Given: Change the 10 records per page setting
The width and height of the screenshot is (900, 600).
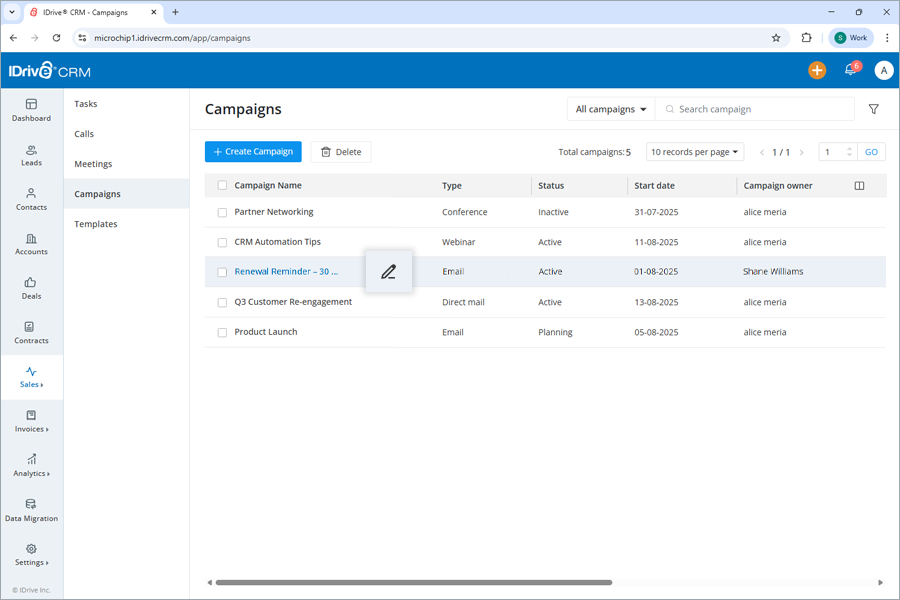Looking at the screenshot, I should pos(692,151).
